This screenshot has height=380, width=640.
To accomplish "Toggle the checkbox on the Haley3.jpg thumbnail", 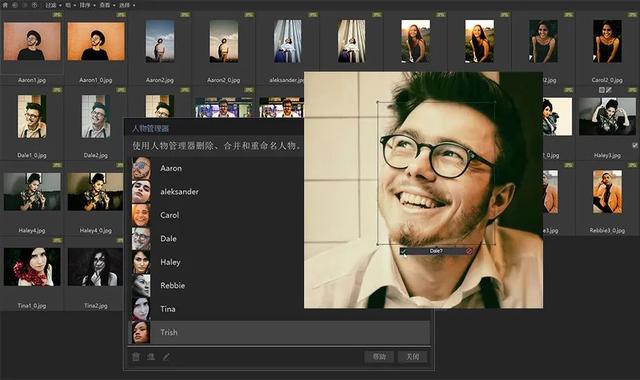I will (635, 145).
